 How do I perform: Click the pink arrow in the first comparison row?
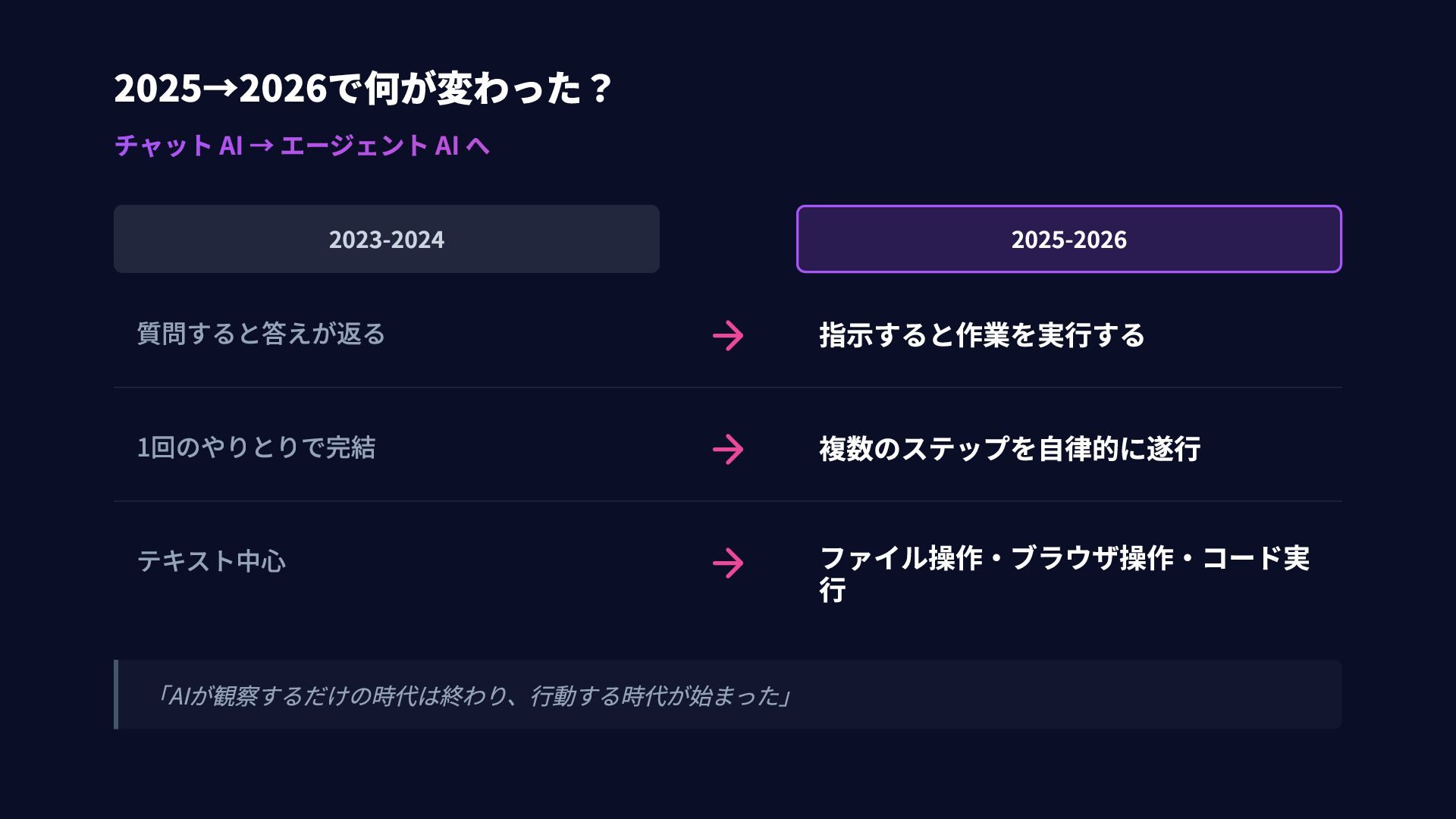tap(728, 335)
